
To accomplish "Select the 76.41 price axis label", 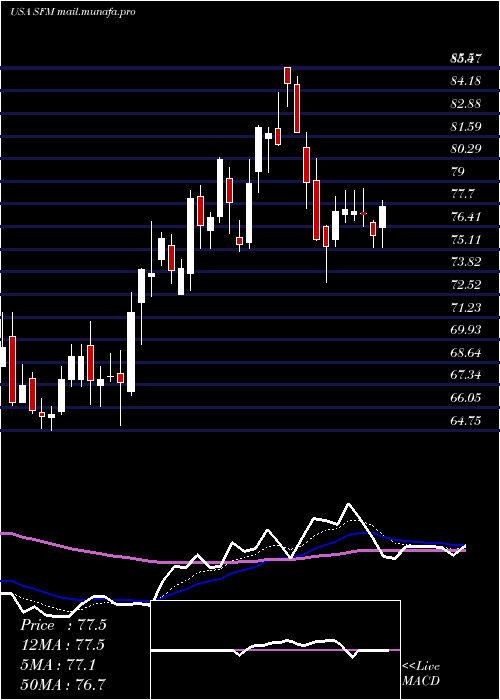I will [x=467, y=217].
